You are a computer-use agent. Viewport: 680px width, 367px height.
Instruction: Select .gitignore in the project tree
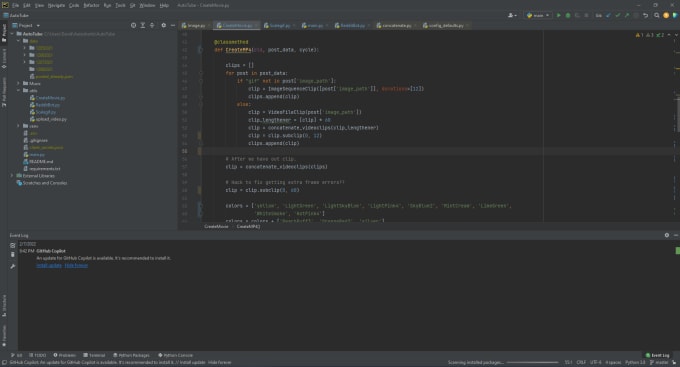36,141
